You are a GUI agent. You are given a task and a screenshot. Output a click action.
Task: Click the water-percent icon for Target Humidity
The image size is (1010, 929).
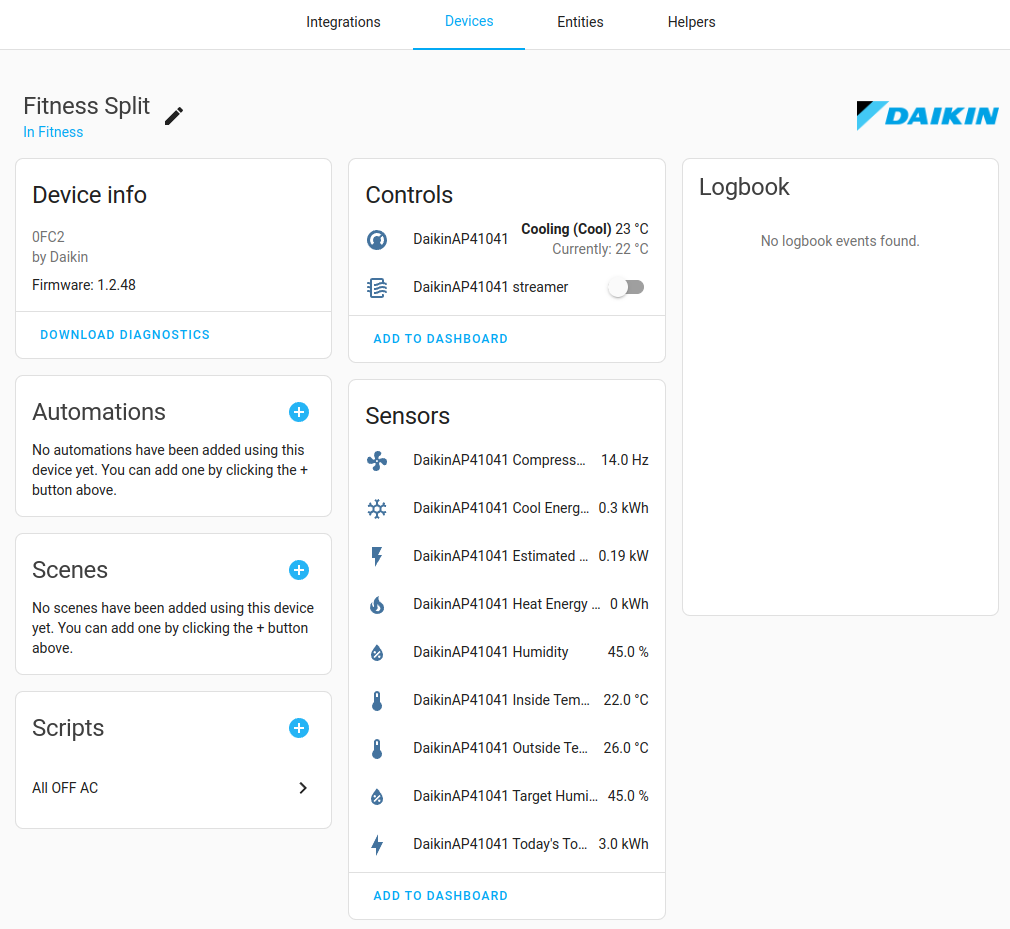coord(377,797)
